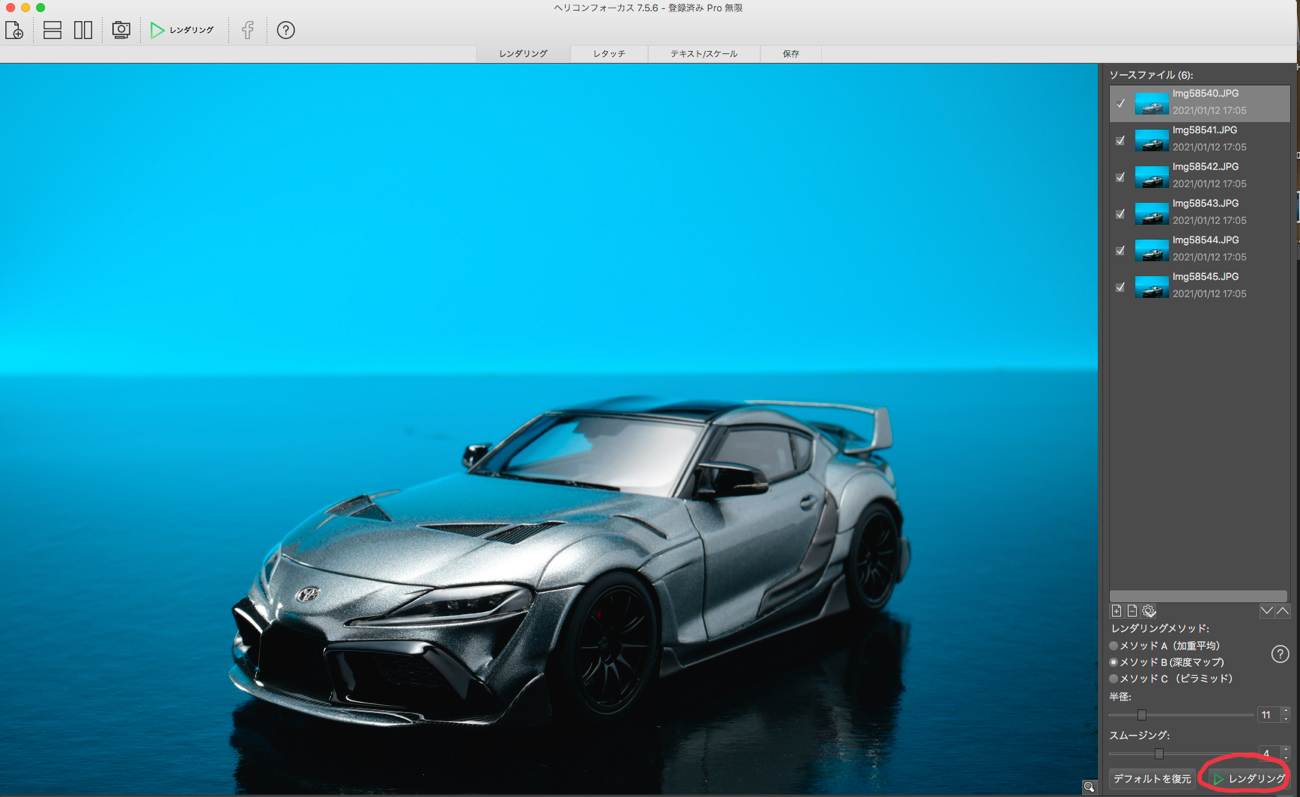This screenshot has width=1300, height=797.
Task: Switch to horizontal split view layout
Action: 52,30
